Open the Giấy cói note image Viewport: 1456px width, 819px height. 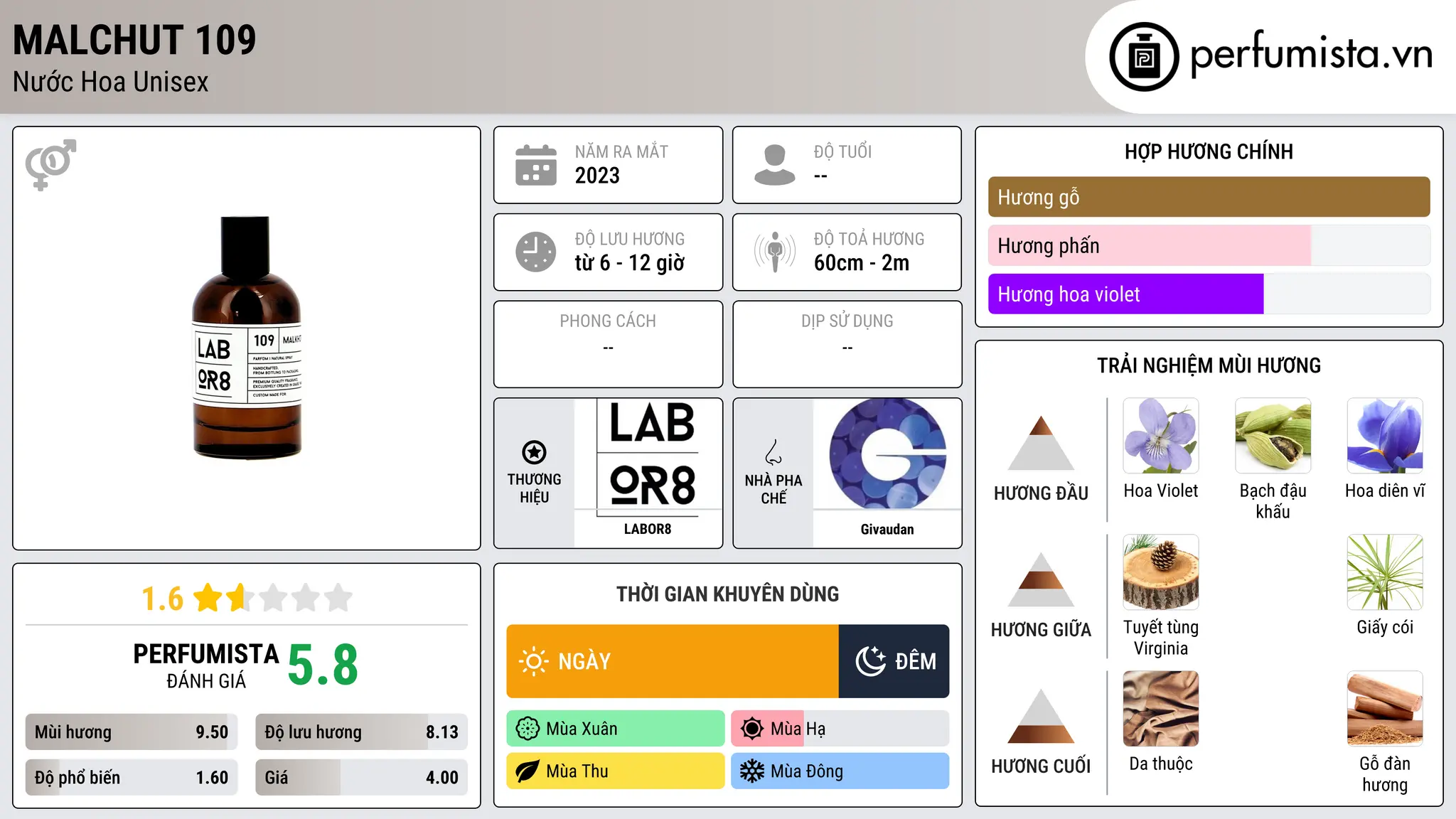coord(1385,572)
